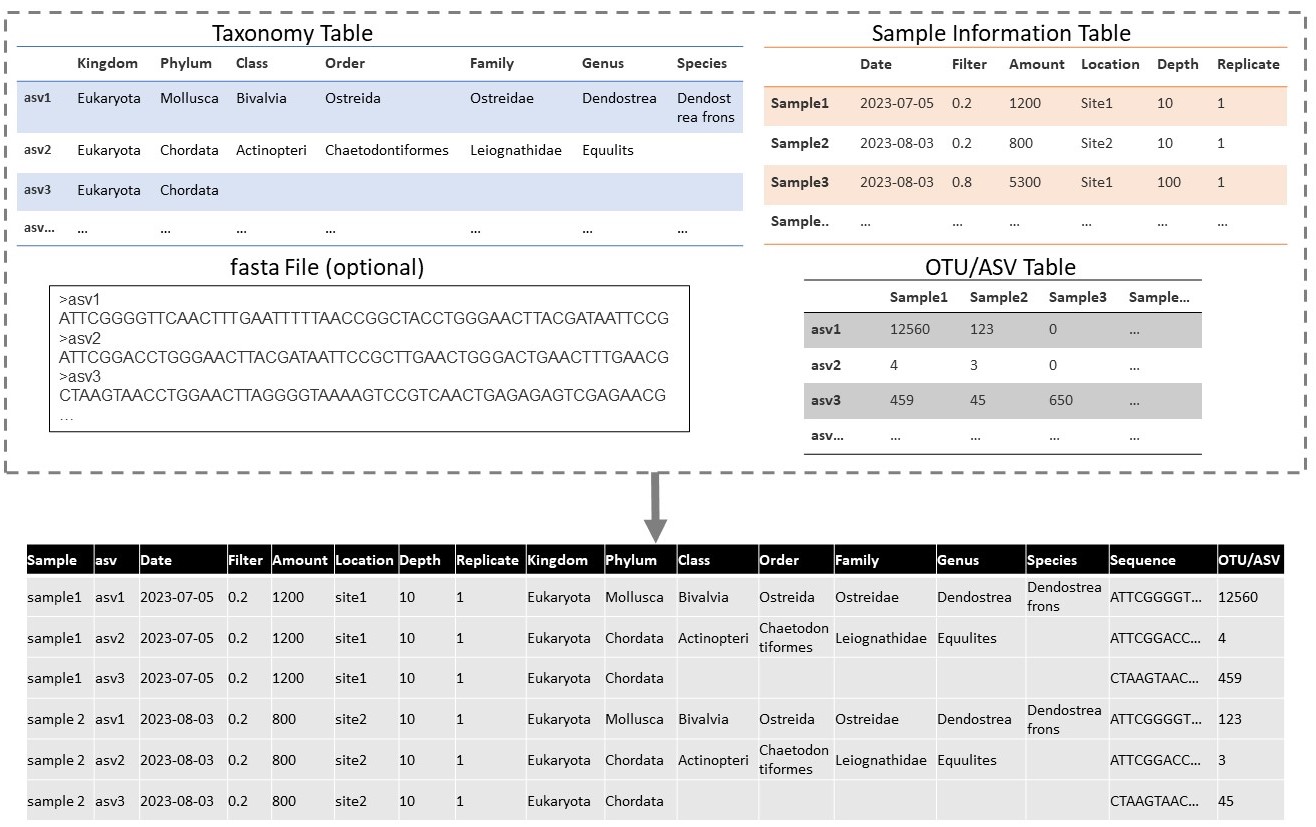1316x827 pixels.
Task: Click the OTU/ASV Table title
Action: tap(1000, 267)
